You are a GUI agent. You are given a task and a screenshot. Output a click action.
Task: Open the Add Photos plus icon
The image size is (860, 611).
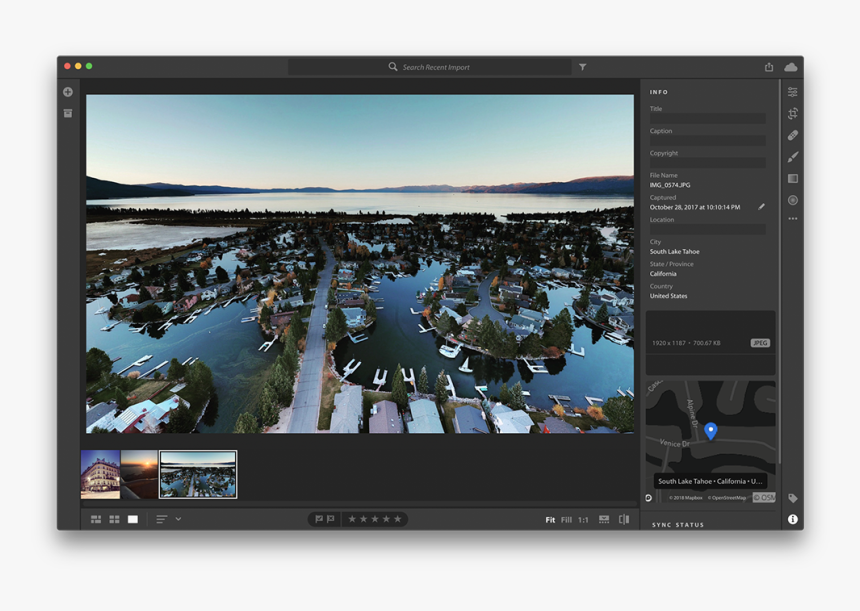(67, 92)
